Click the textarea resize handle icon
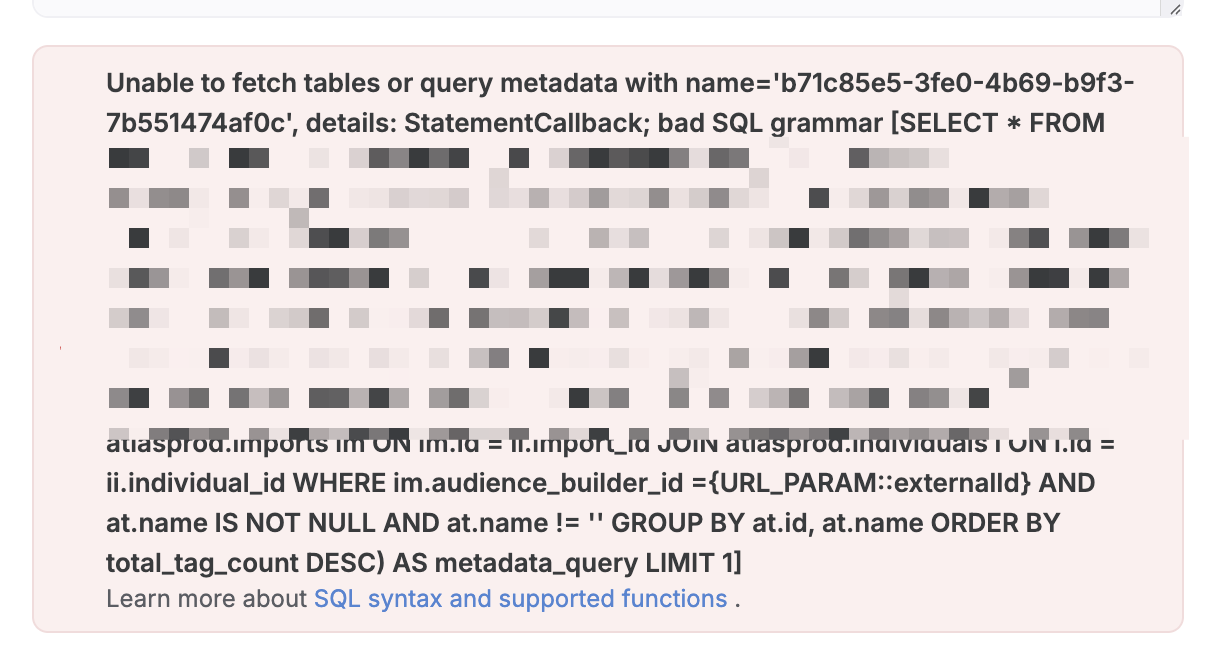The width and height of the screenshot is (1226, 672). (1174, 9)
